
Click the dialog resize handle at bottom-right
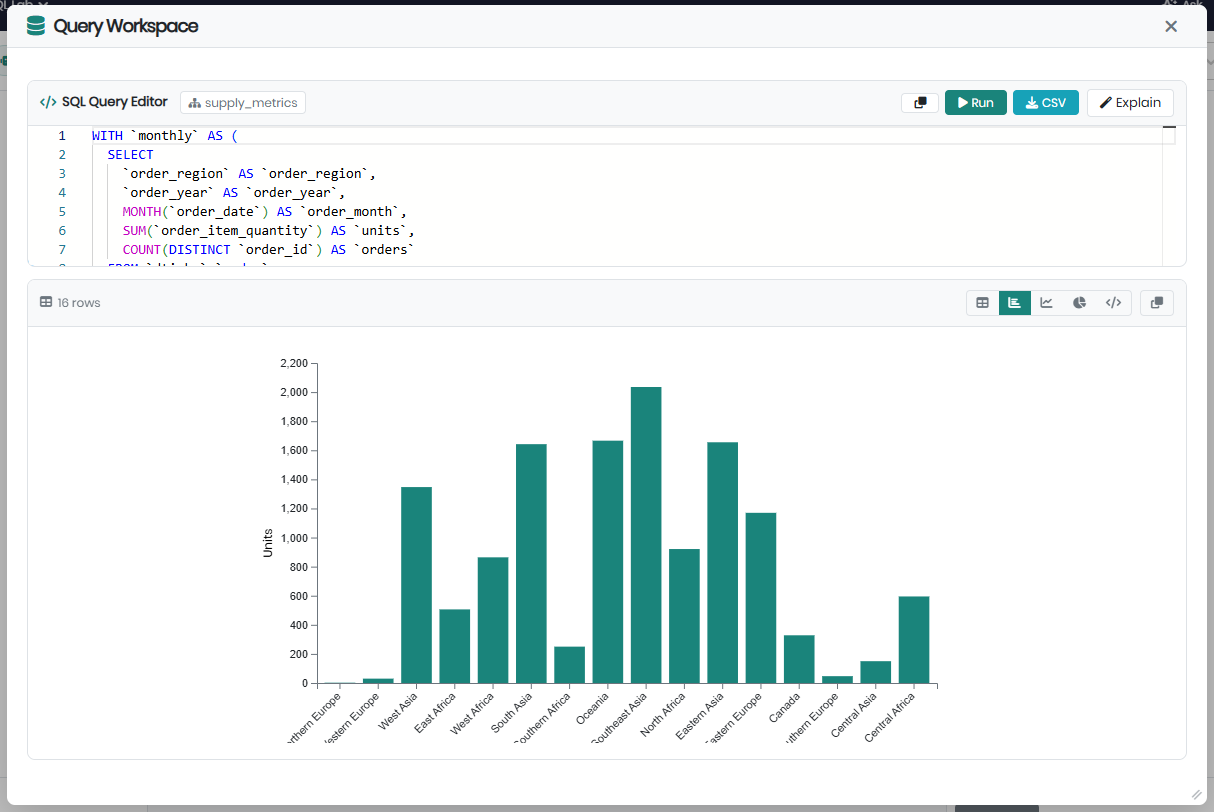click(1196, 794)
